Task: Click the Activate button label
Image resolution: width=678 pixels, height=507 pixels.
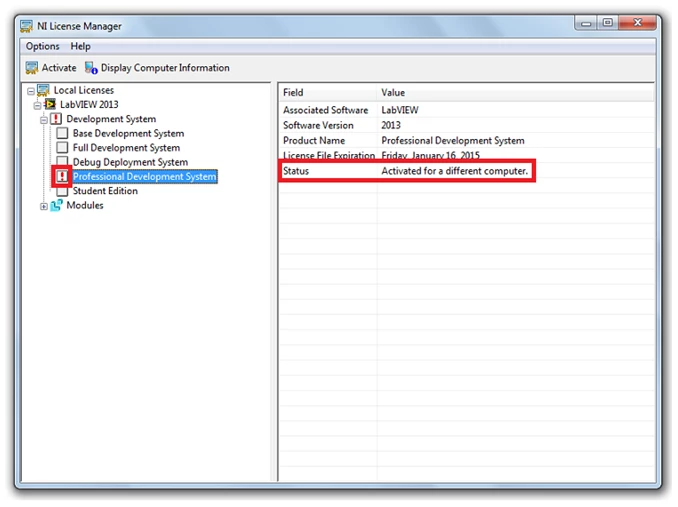Action: 59,68
